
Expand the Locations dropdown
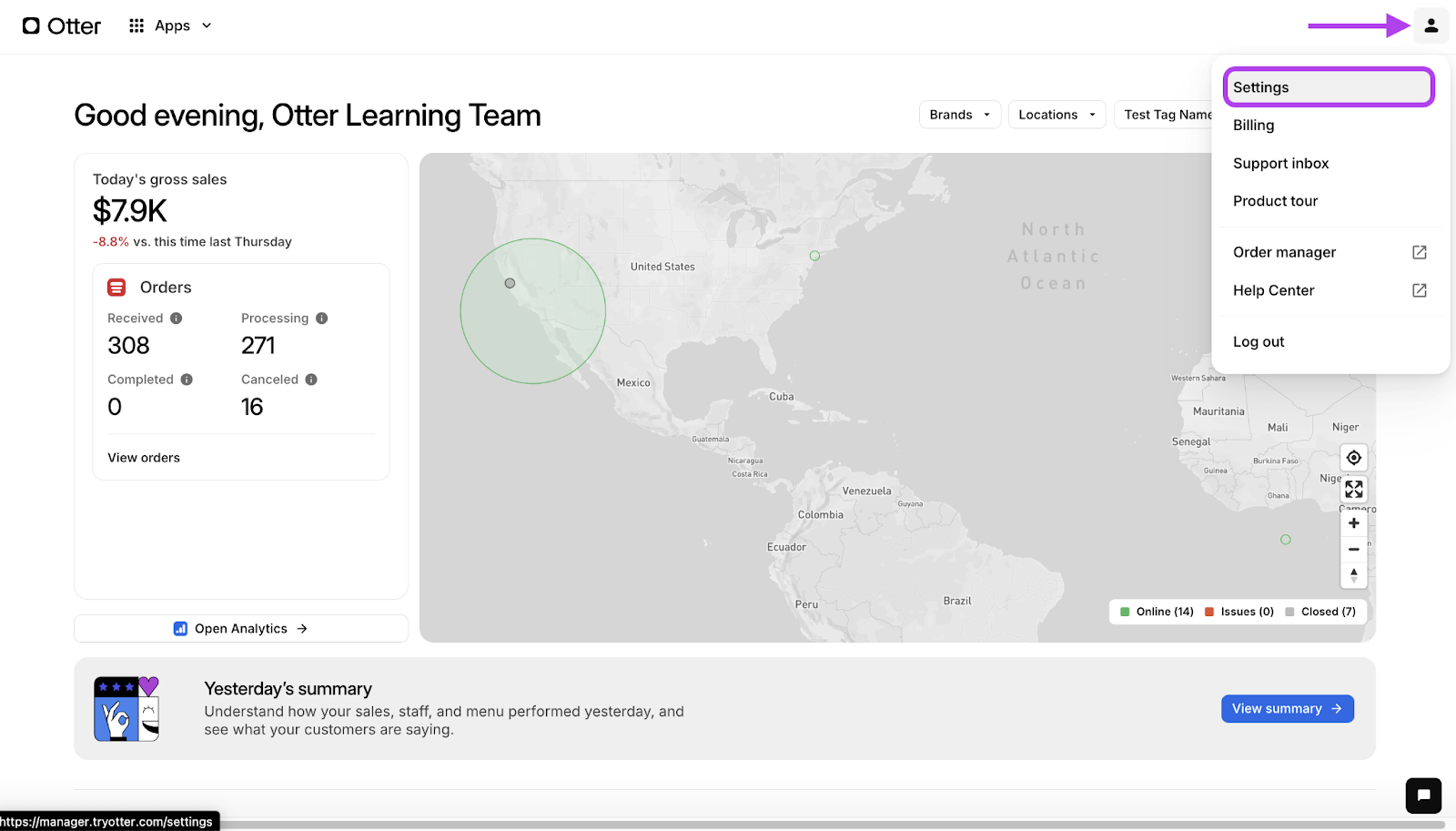1056,114
